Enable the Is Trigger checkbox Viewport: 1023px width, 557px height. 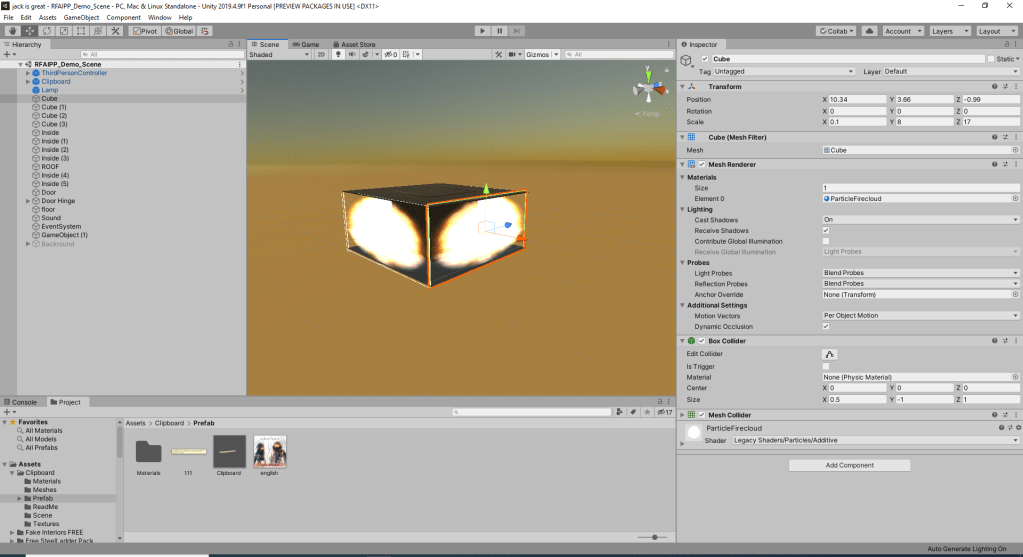point(826,366)
